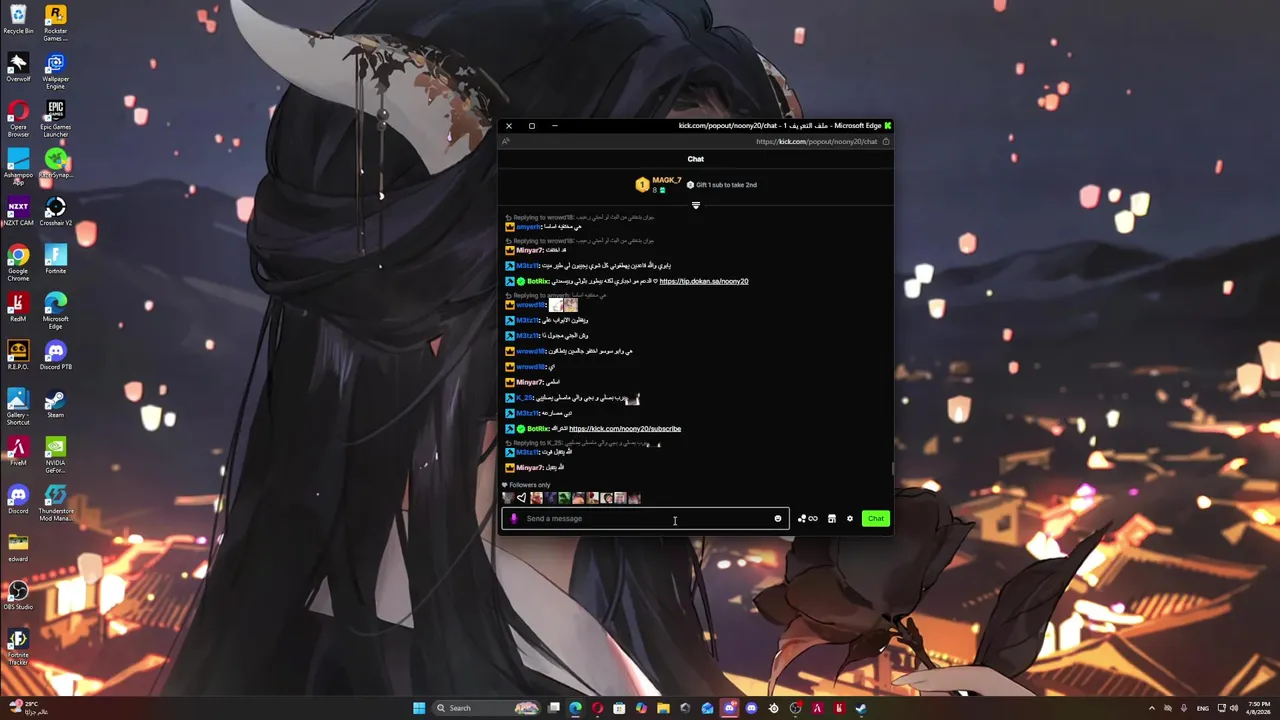Click the MAGK_7 top gifter name
This screenshot has height=720, width=1280.
click(x=666, y=180)
